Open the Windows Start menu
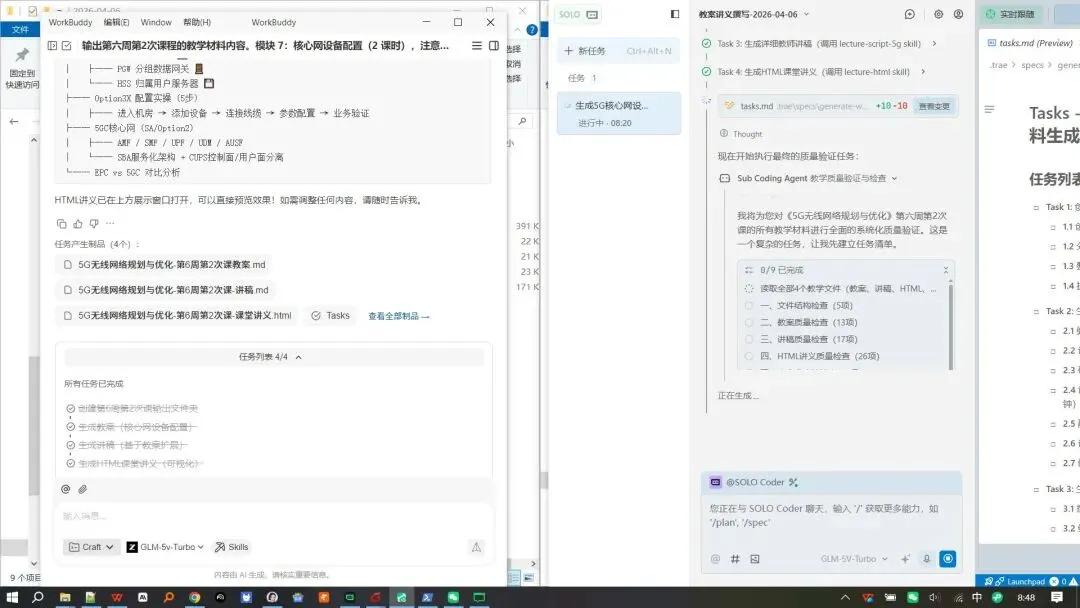 tap(12, 597)
